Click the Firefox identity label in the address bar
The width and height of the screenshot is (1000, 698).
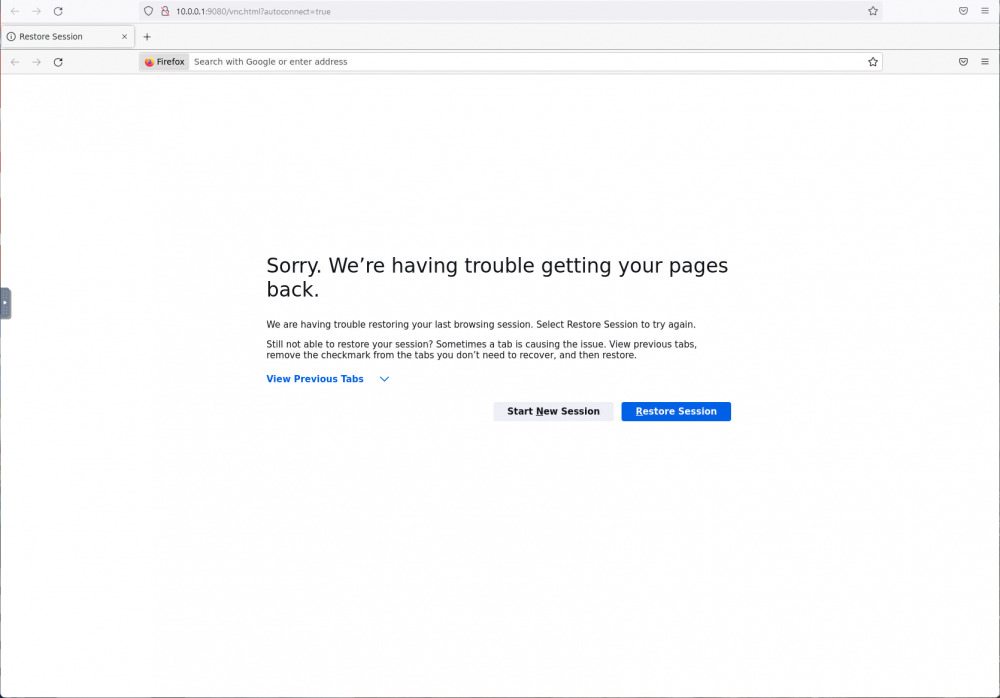(165, 62)
